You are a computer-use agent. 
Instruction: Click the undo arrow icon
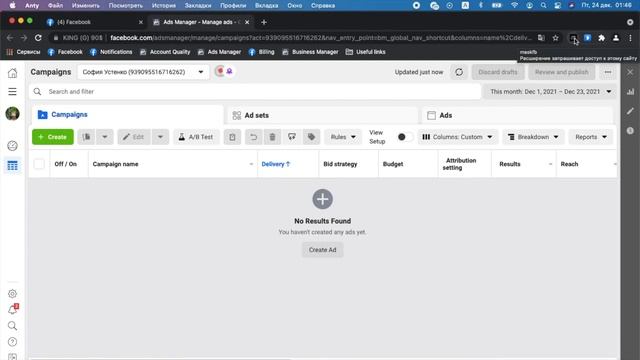(x=253, y=137)
